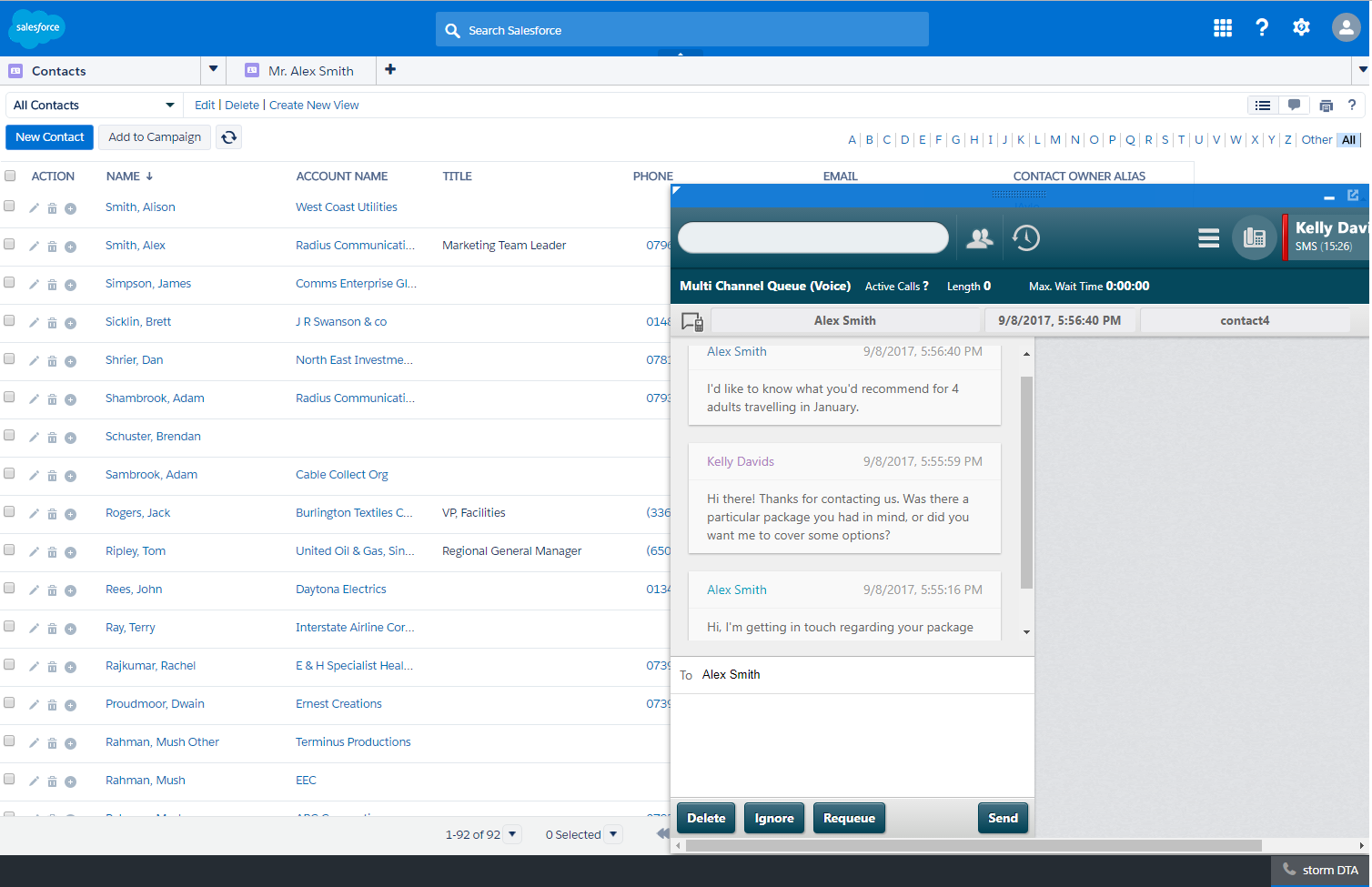Open the chatter feed view icon
The width and height of the screenshot is (1372, 887).
[x=1294, y=106]
